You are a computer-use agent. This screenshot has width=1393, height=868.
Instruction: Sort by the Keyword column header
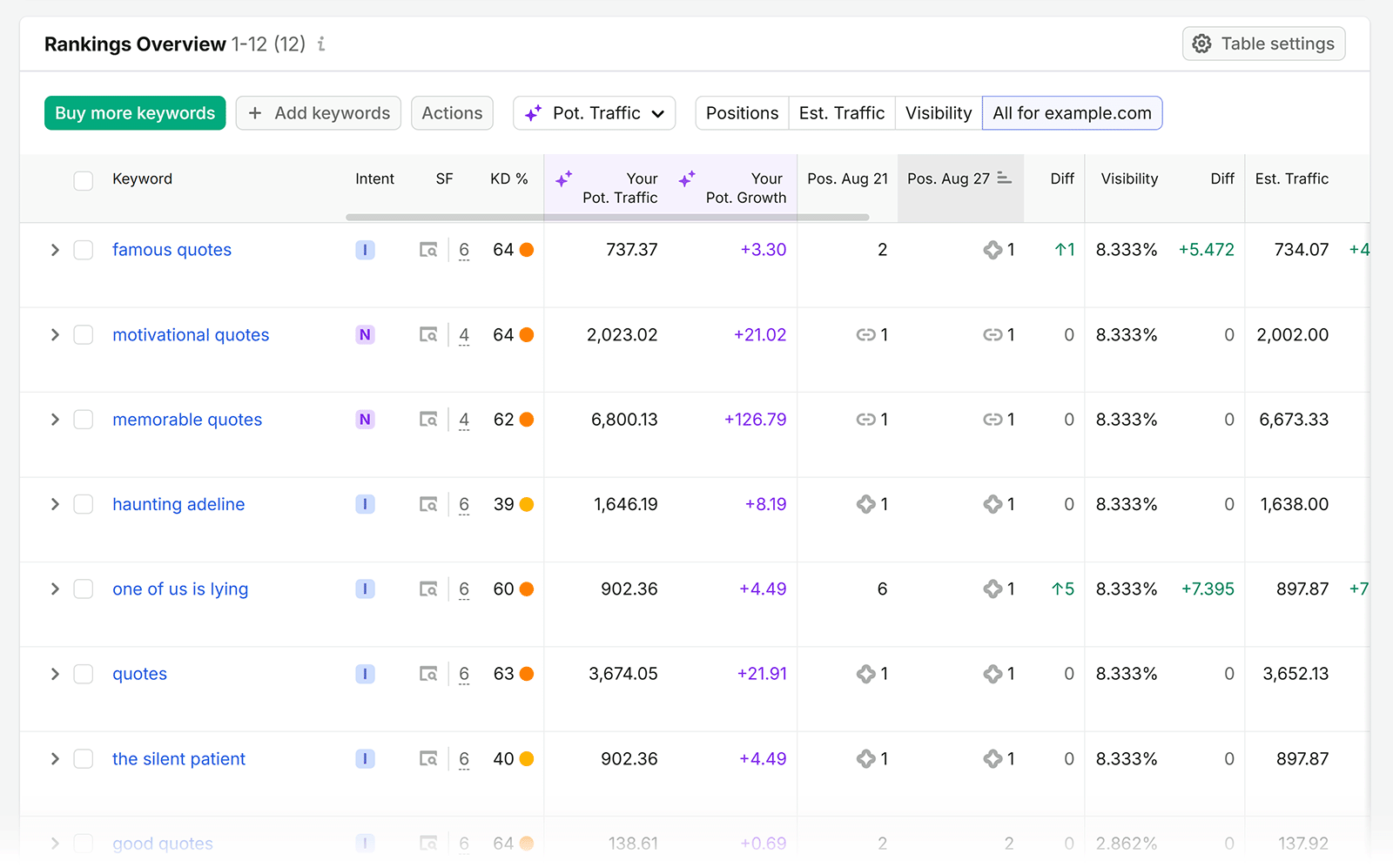coord(142,178)
